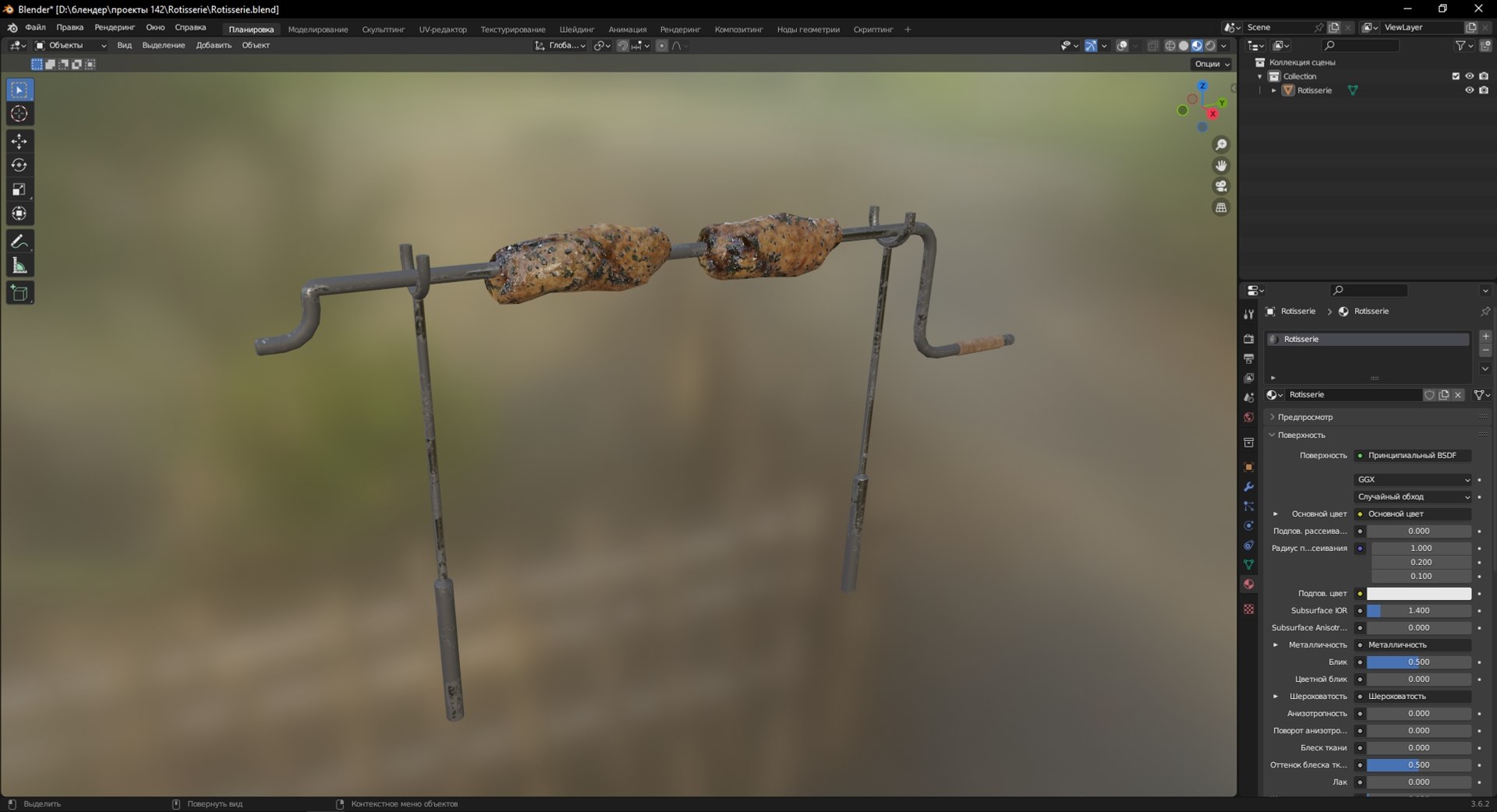Switch perspective/orthographic grid icon
The width and height of the screenshot is (1497, 812).
coord(1221,207)
